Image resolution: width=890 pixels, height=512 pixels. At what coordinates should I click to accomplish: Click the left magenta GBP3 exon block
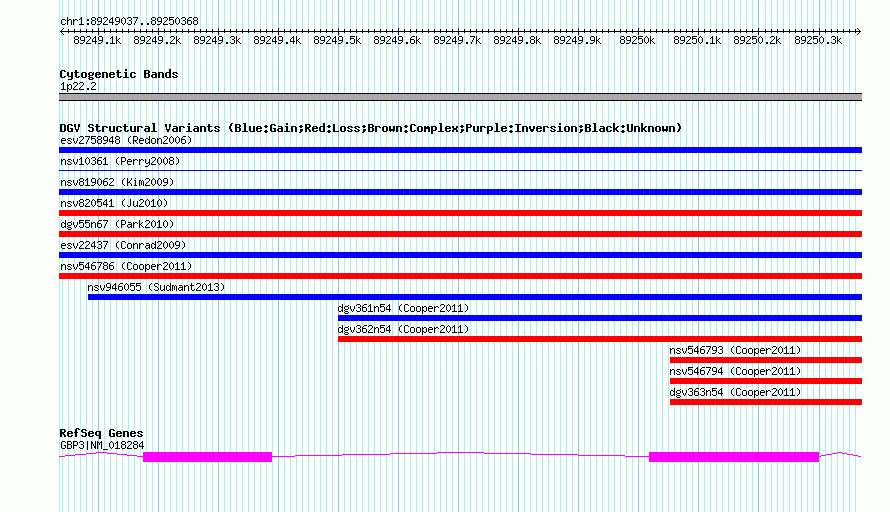point(207,457)
